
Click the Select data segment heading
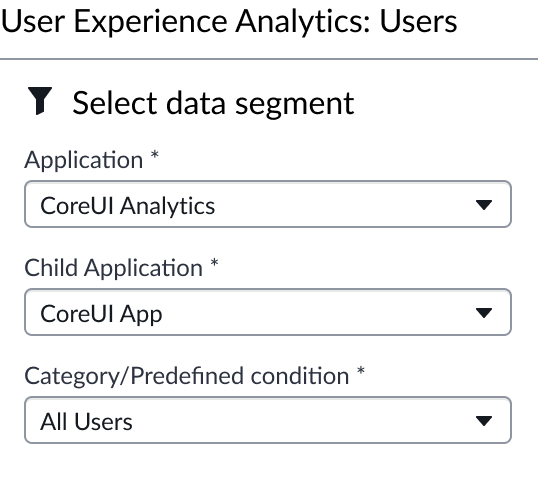pyautogui.click(x=213, y=103)
